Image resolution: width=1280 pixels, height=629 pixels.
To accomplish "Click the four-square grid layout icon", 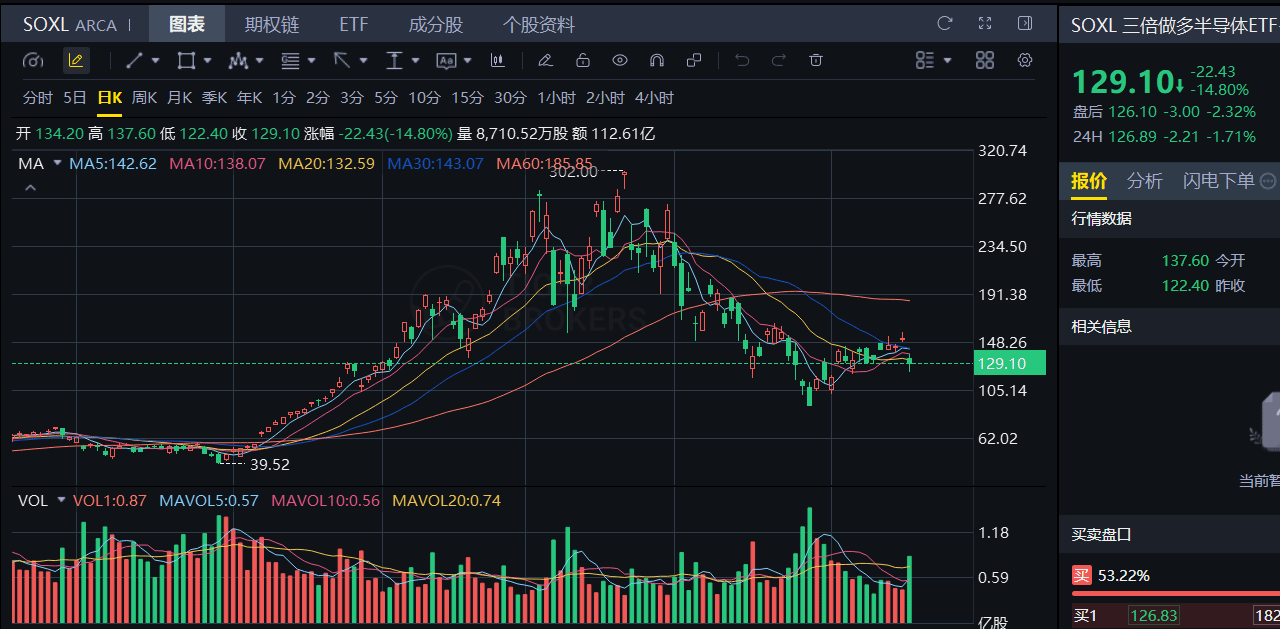I will click(984, 61).
